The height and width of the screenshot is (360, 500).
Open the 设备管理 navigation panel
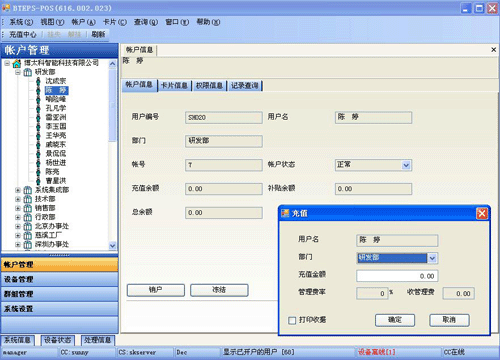click(x=60, y=279)
